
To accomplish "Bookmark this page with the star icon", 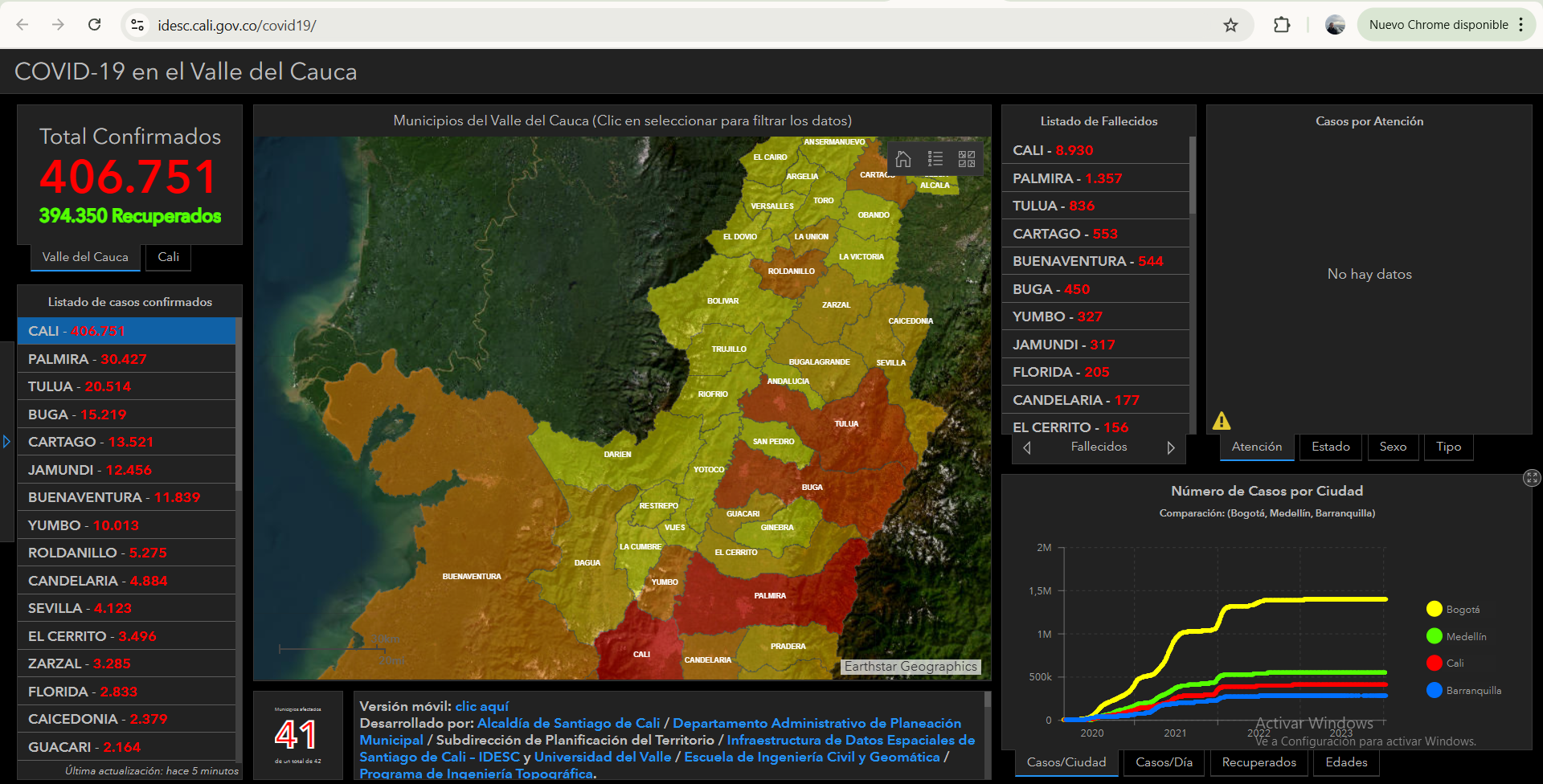I will click(1230, 25).
